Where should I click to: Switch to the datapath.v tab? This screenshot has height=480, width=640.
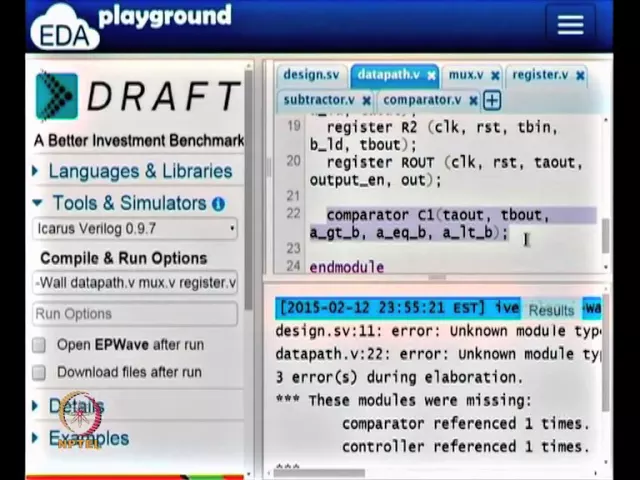tap(388, 75)
